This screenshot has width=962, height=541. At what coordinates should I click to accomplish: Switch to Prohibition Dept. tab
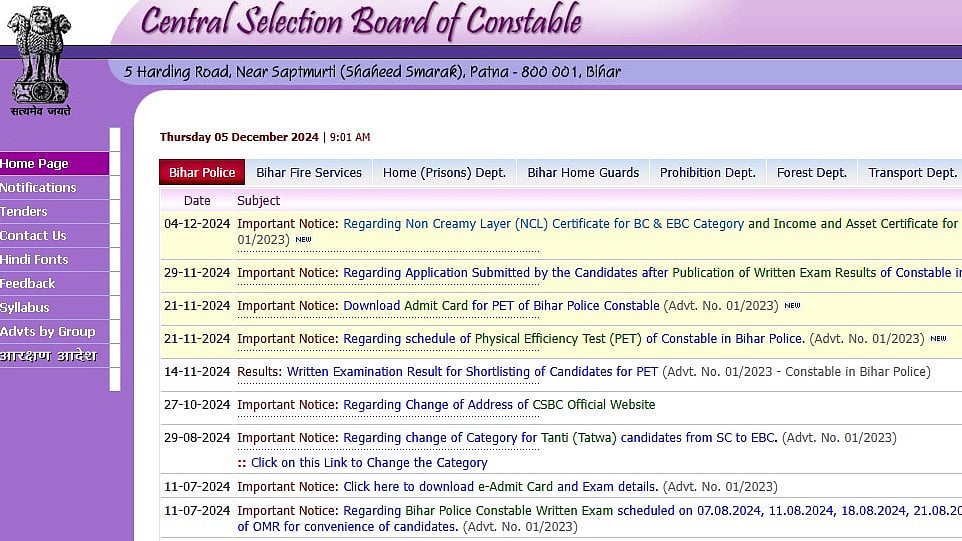click(x=707, y=172)
